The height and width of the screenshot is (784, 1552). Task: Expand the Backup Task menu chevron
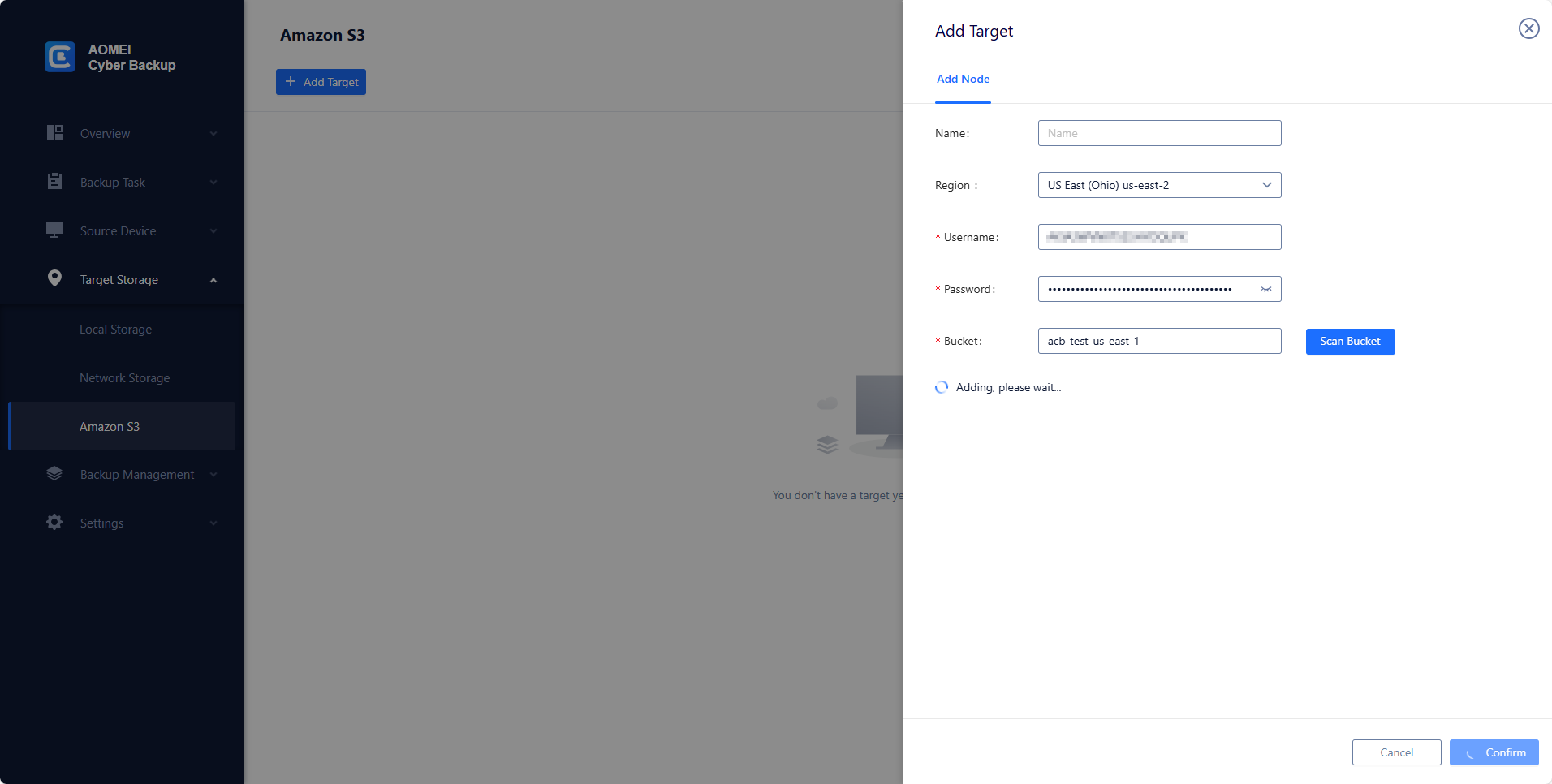pyautogui.click(x=213, y=183)
